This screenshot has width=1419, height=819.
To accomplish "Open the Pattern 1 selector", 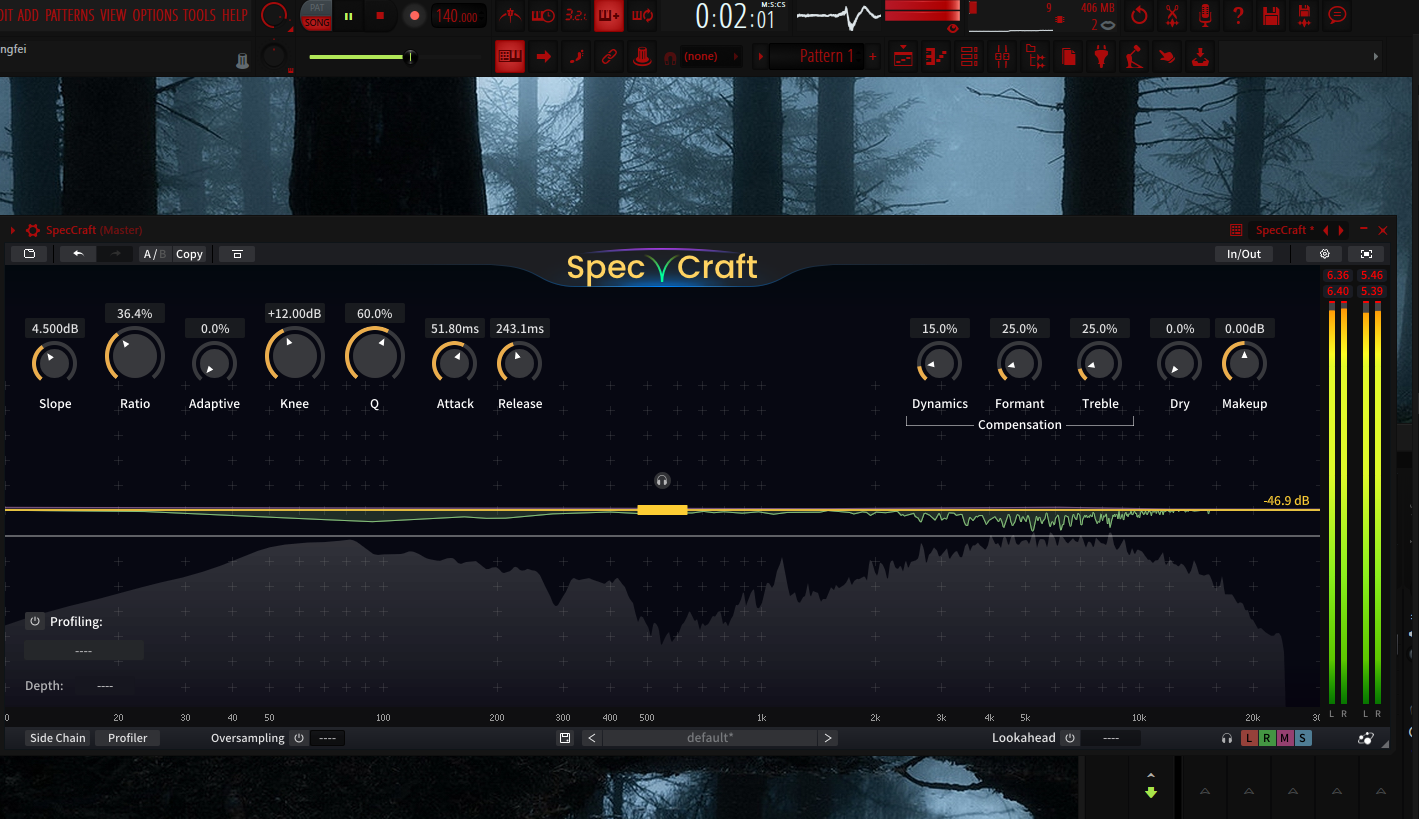I will 817,57.
